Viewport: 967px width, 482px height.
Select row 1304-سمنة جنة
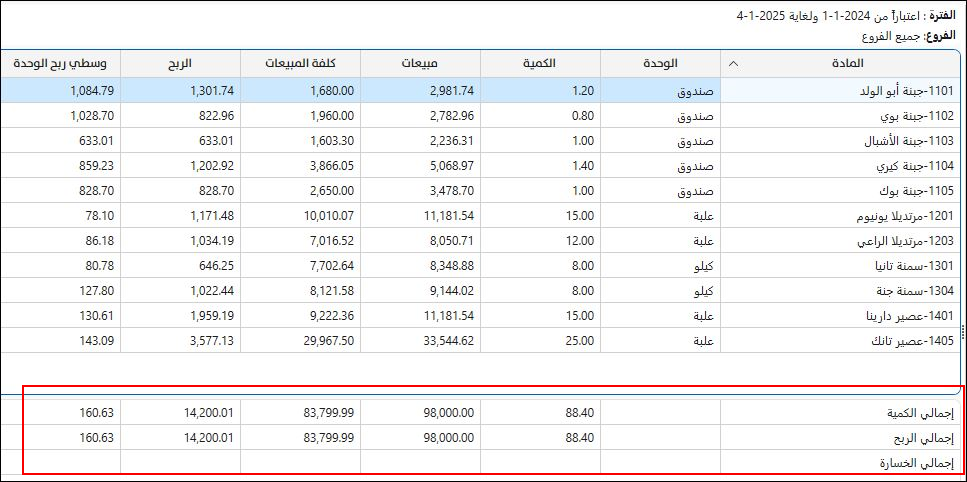pos(480,290)
